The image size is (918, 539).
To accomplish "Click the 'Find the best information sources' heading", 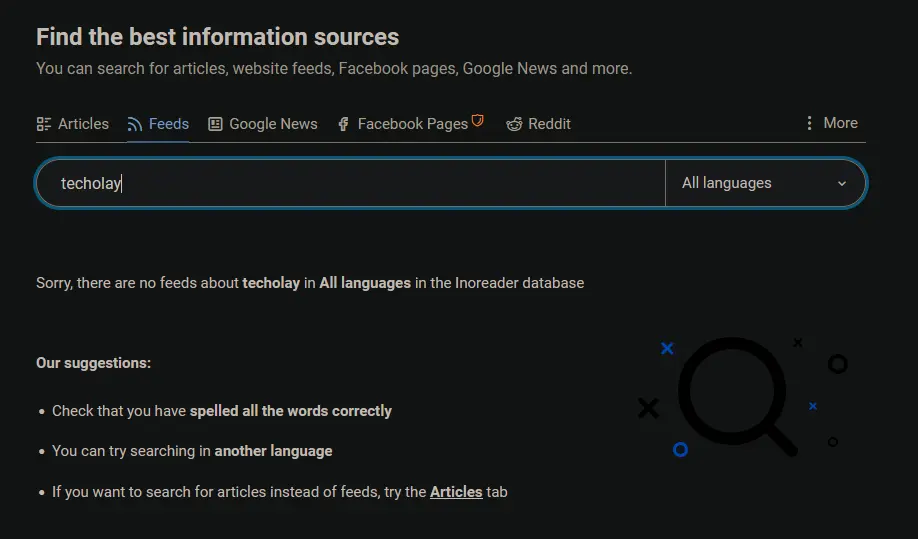I will 218,37.
